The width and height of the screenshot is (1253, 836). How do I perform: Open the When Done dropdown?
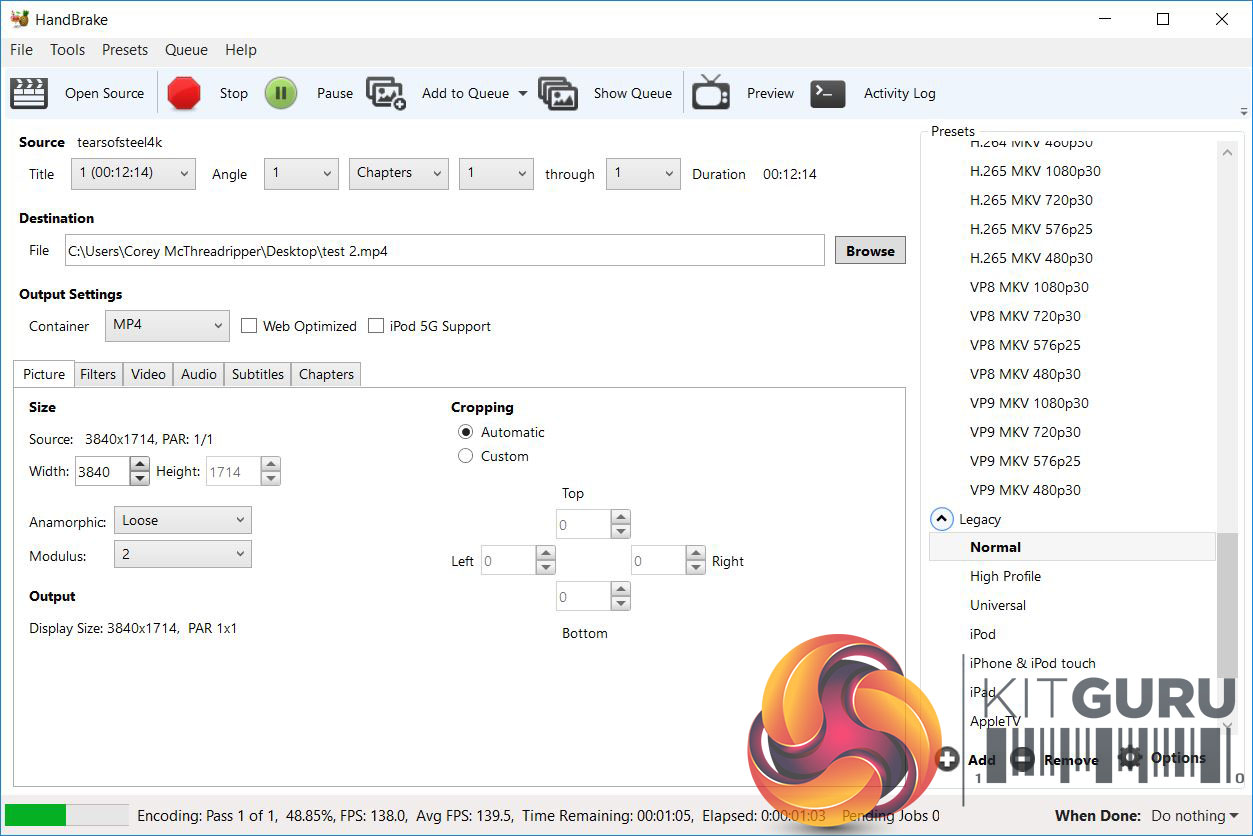pyautogui.click(x=1194, y=816)
